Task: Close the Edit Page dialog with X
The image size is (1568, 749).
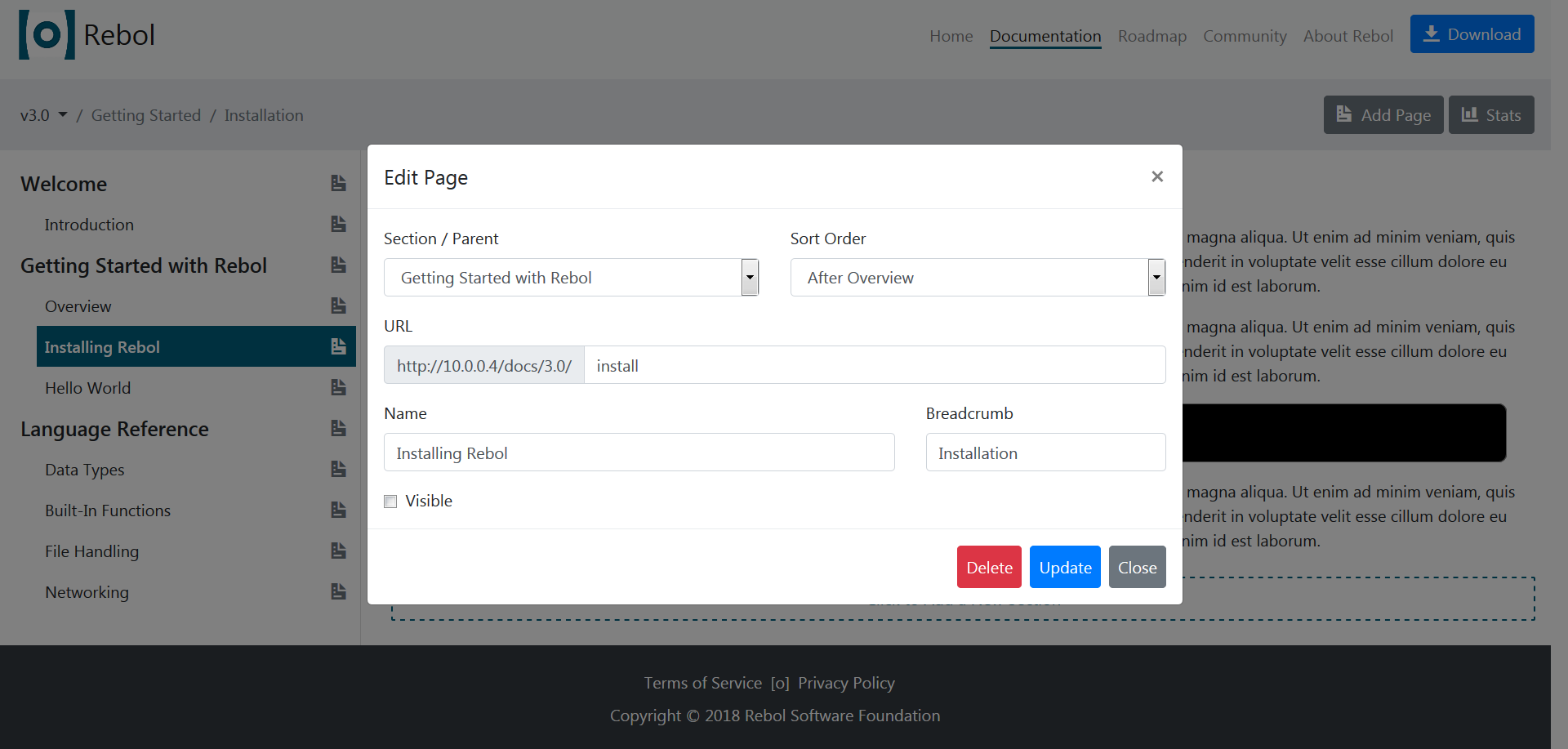Action: [x=1156, y=176]
